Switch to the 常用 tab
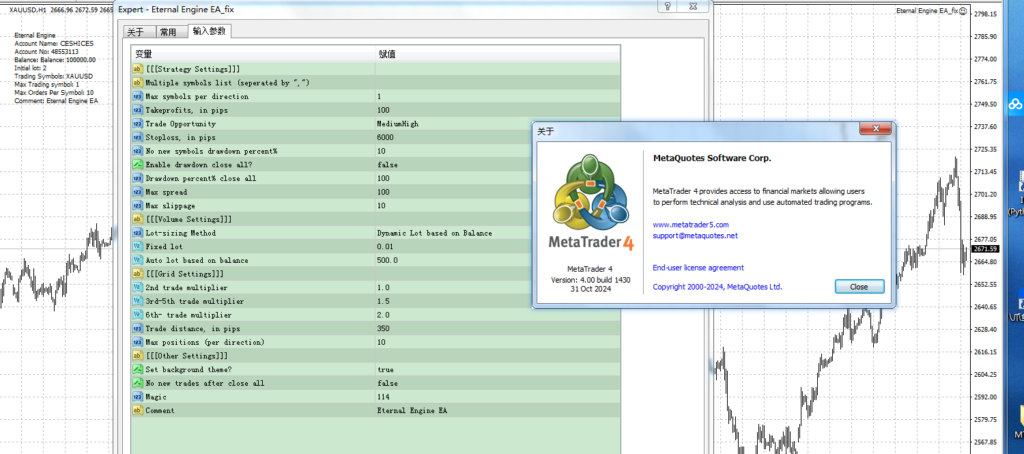Screen dimensions: 1024x454 pos(168,32)
